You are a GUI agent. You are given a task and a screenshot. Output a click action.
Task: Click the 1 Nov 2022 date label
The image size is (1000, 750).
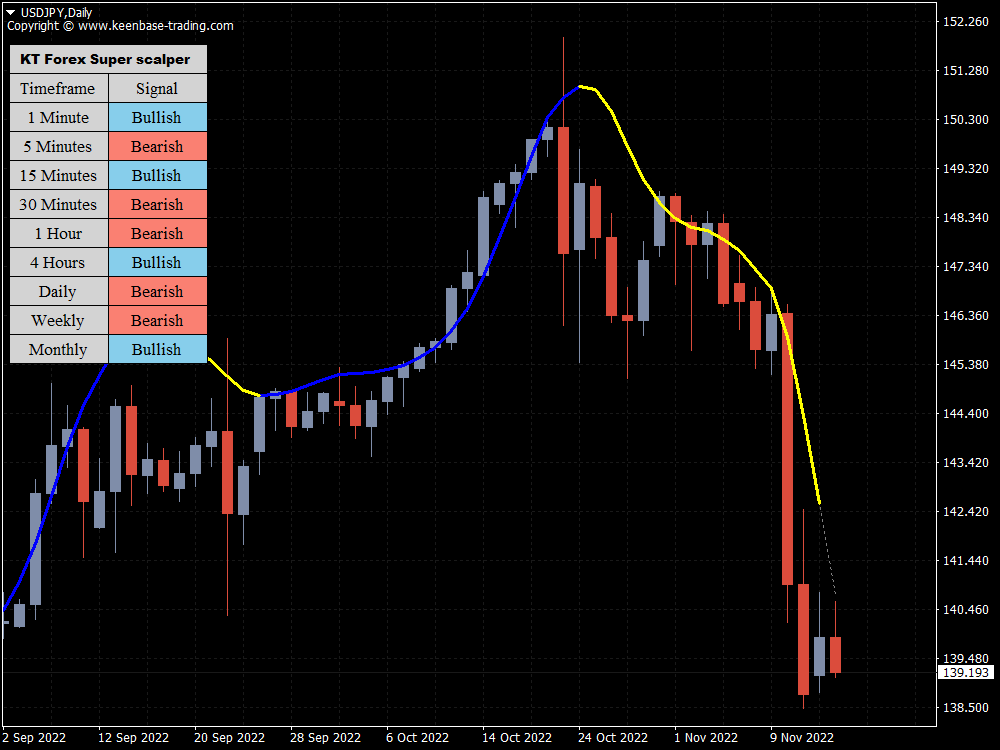point(706,738)
